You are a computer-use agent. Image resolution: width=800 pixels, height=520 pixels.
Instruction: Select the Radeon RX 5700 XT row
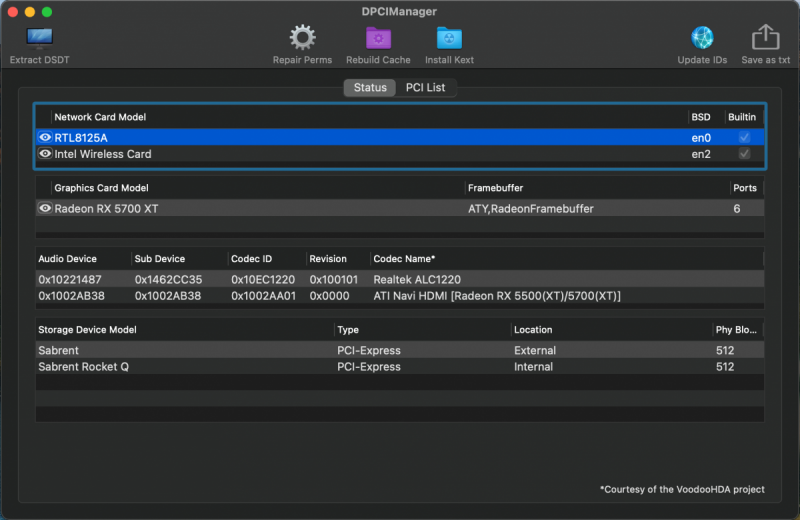399,208
